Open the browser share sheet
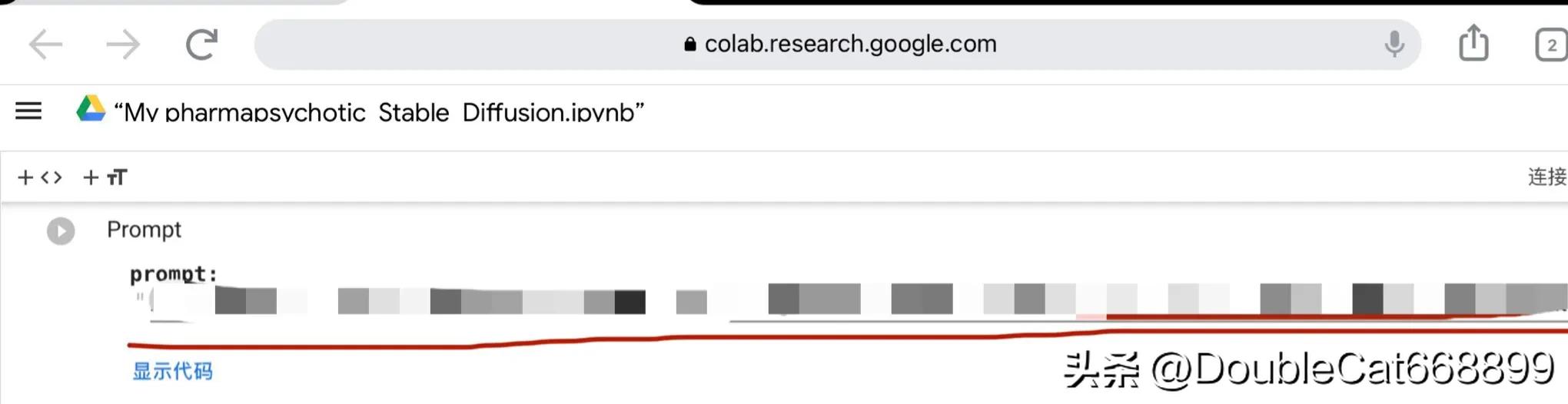The image size is (1568, 404). (1473, 43)
